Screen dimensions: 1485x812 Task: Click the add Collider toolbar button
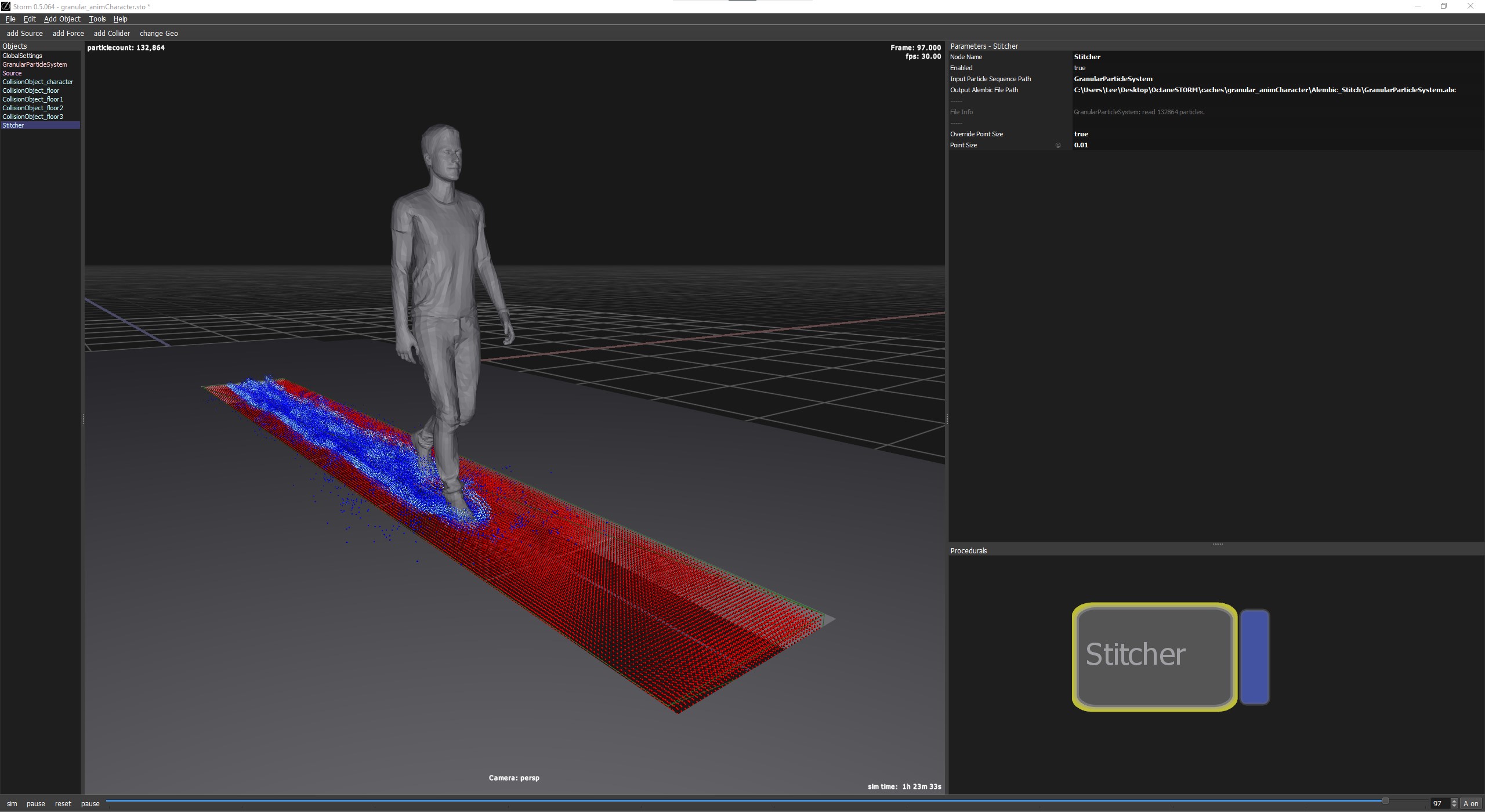tap(112, 34)
